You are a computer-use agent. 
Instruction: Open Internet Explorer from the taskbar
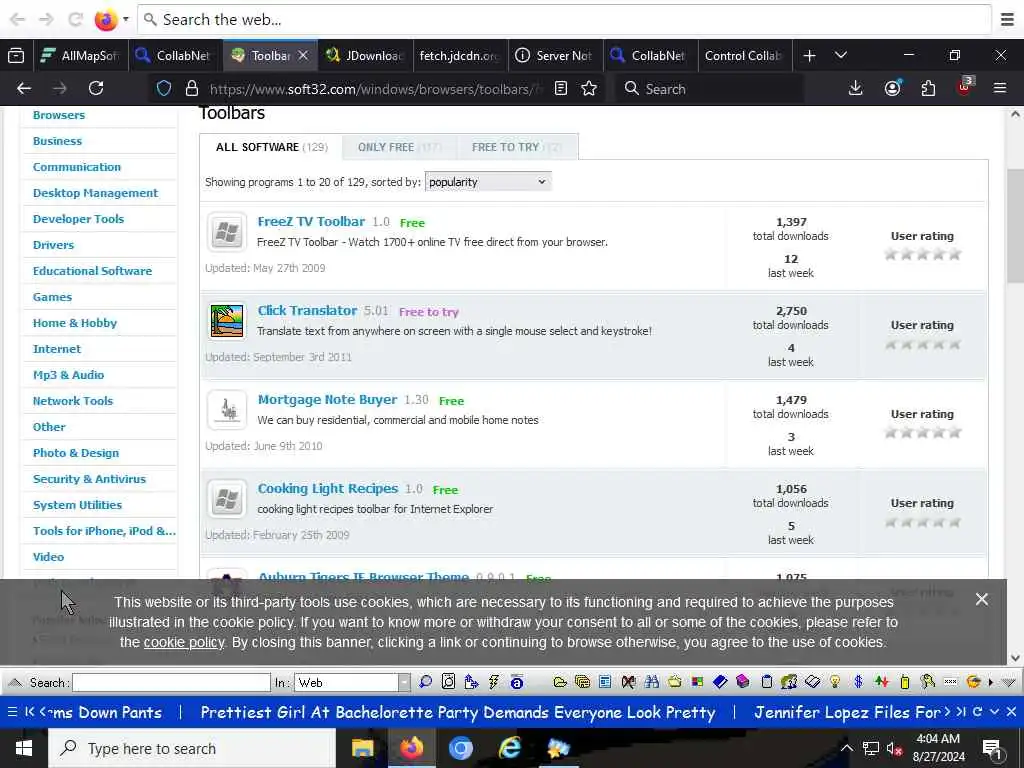[509, 748]
